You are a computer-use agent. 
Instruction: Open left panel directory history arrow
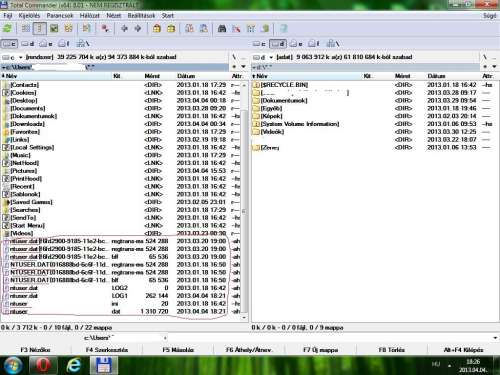(x=243, y=67)
